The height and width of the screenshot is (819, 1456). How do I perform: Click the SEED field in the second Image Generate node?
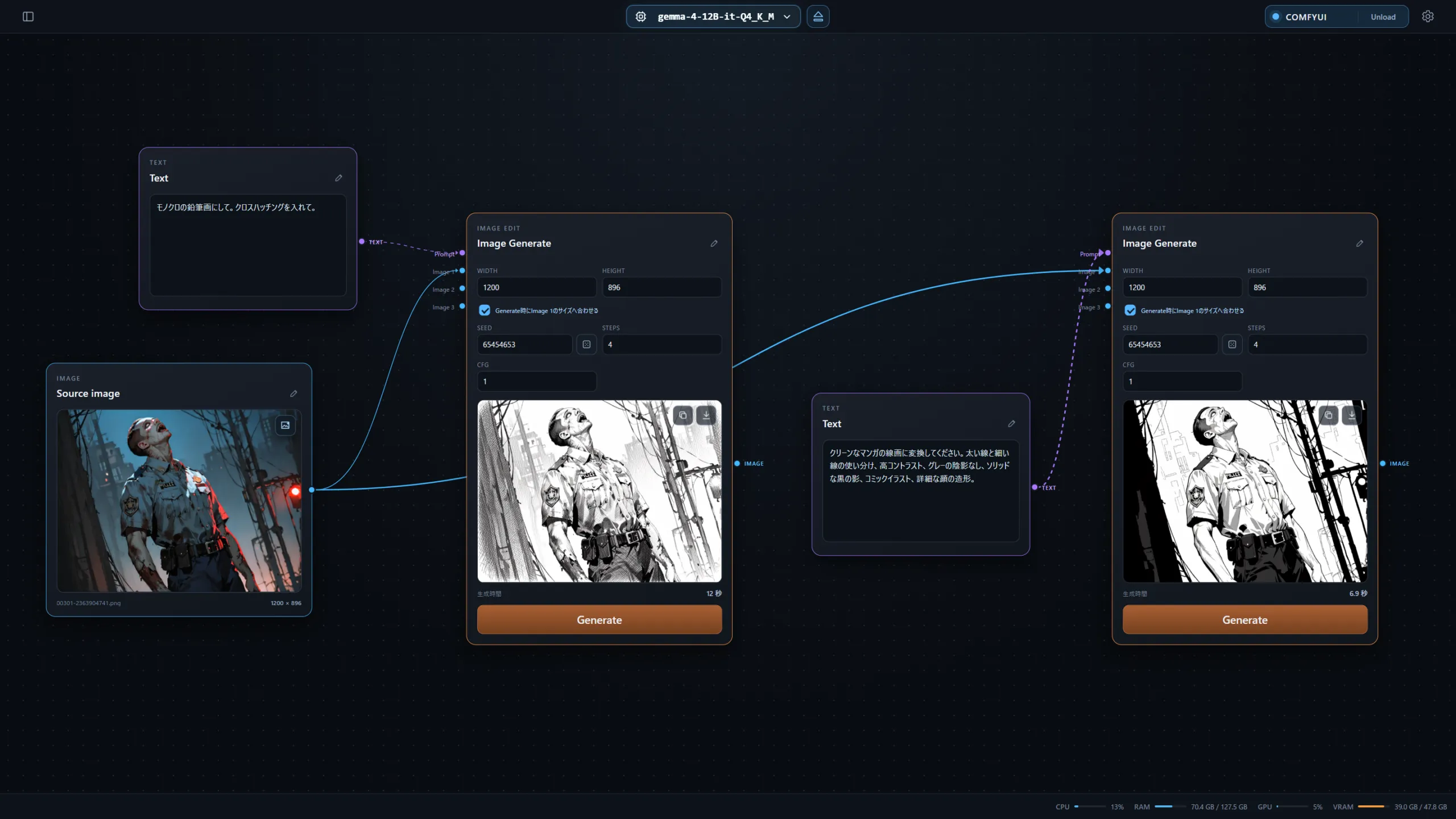[x=1170, y=345]
